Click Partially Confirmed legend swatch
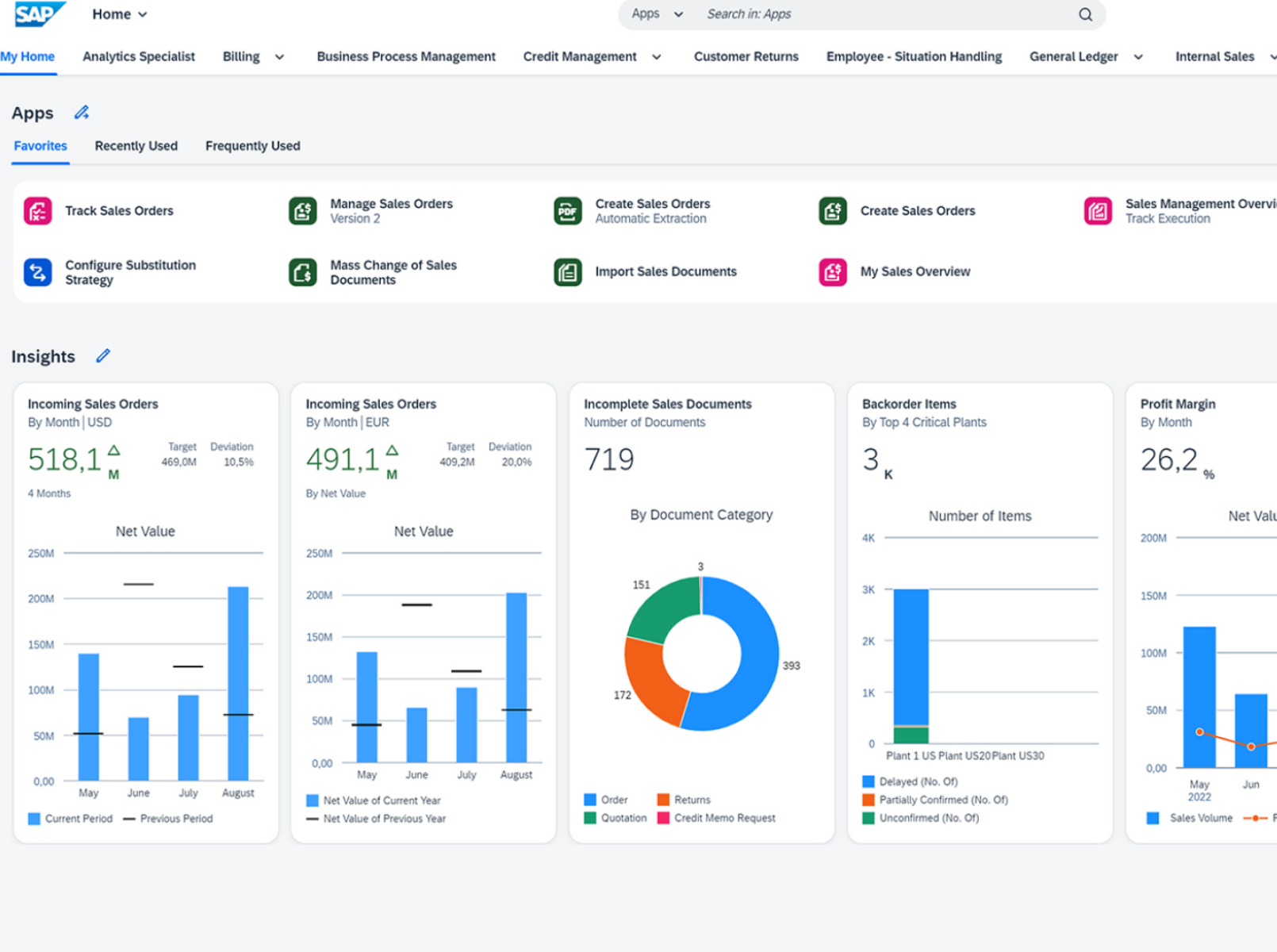This screenshot has height=952, width=1277. tap(869, 800)
